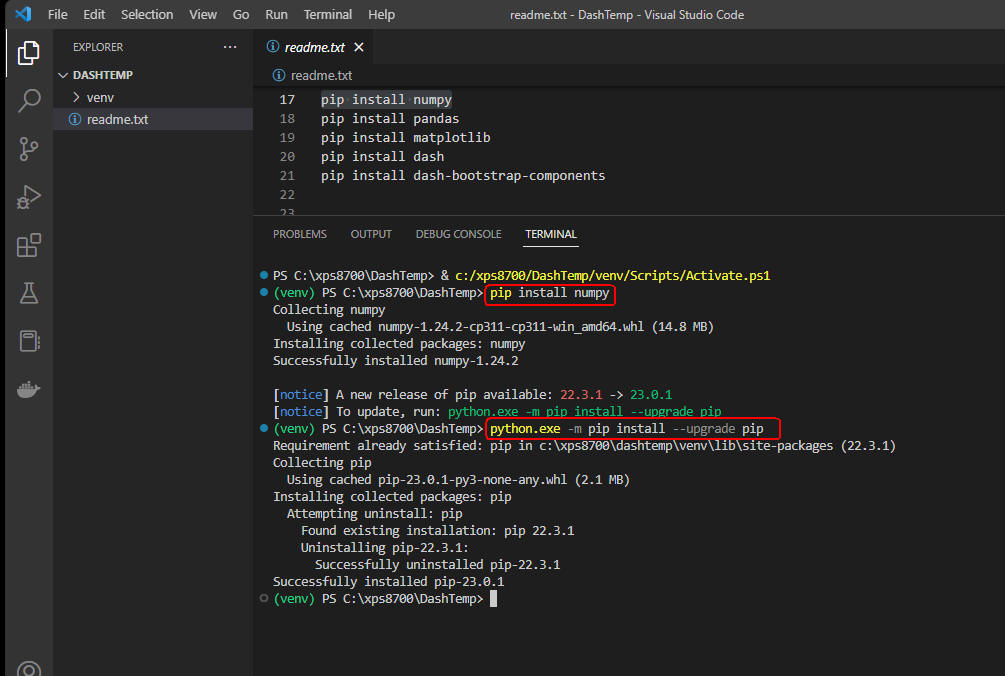
Task: Select readme.txt in the Explorer tree
Action: 153,119
